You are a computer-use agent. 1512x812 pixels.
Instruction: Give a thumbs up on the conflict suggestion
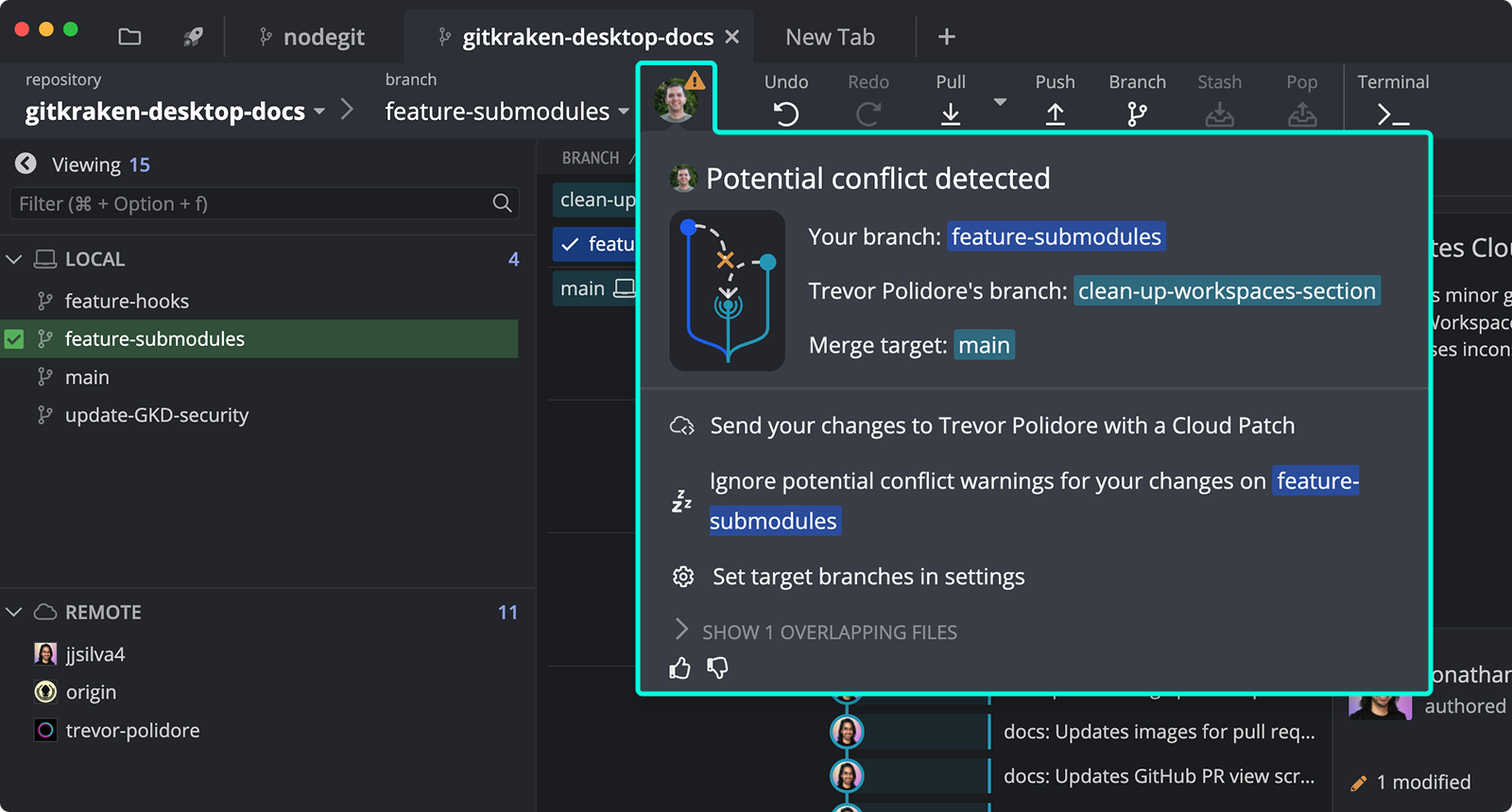679,669
